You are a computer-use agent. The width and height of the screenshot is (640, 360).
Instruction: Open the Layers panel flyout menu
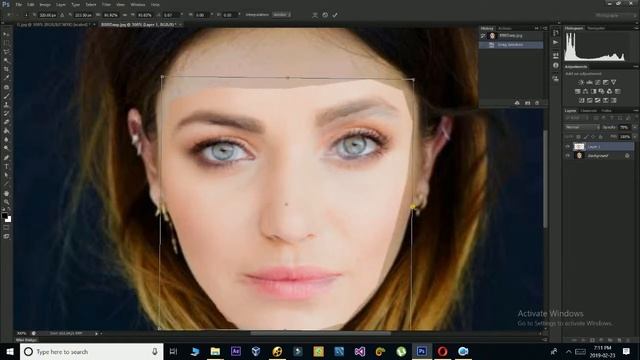pyautogui.click(x=636, y=111)
